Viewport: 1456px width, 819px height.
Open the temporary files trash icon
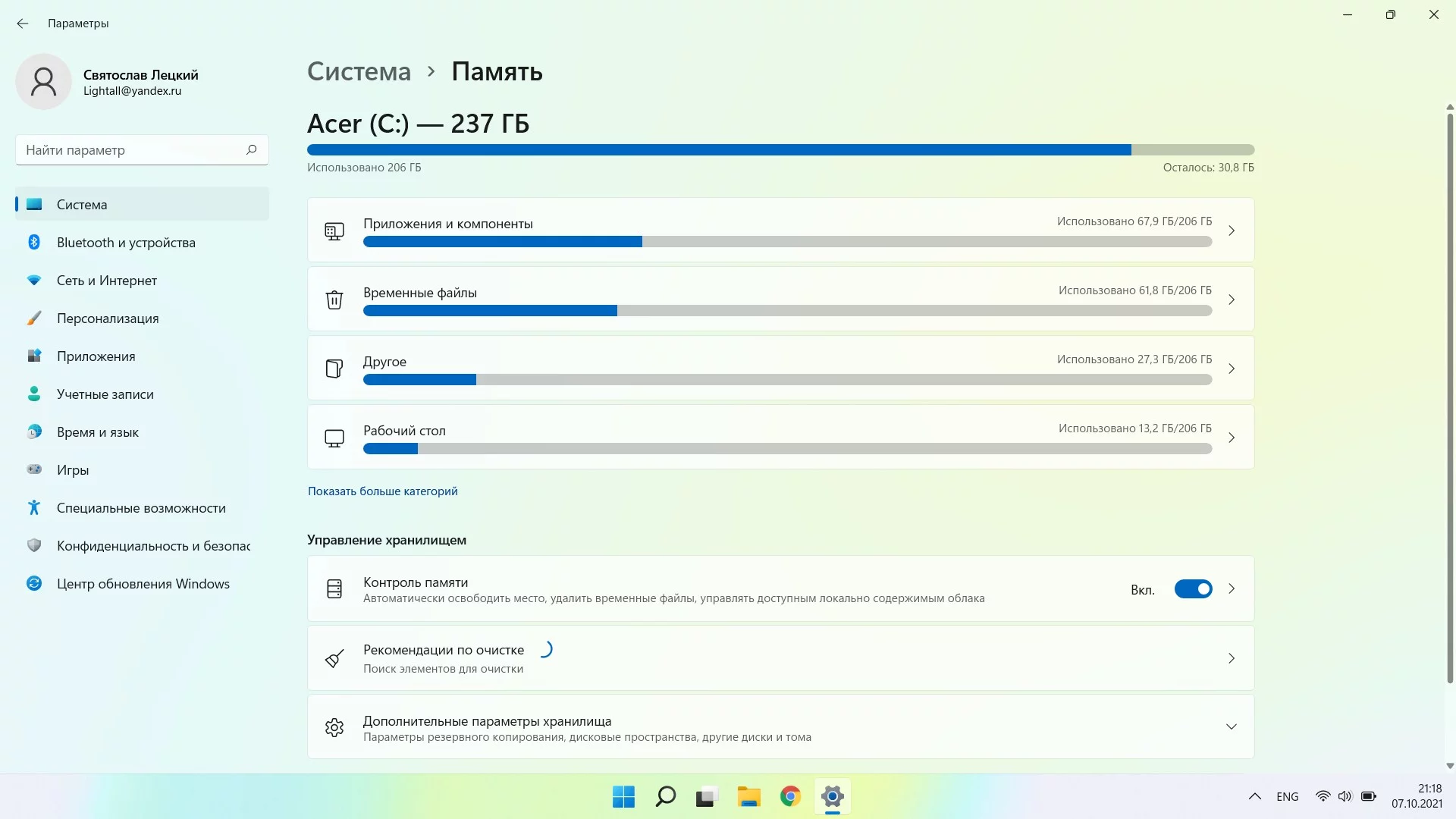[x=334, y=300]
